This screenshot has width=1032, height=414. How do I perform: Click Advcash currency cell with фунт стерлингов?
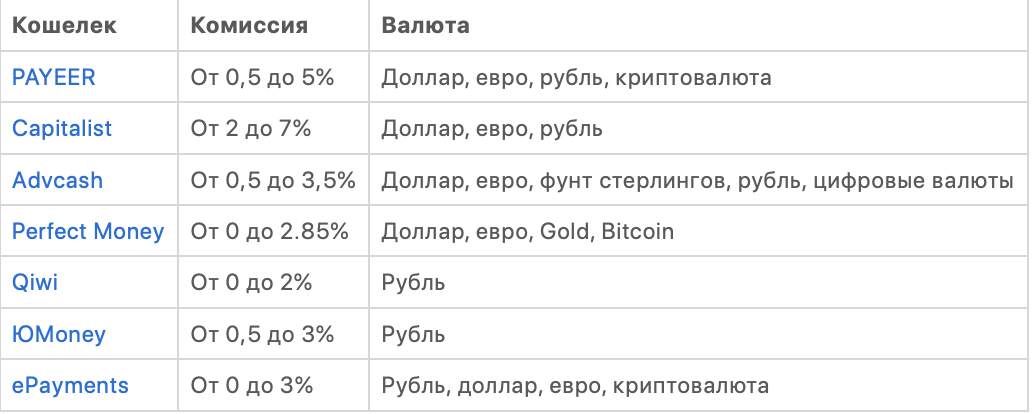(697, 181)
